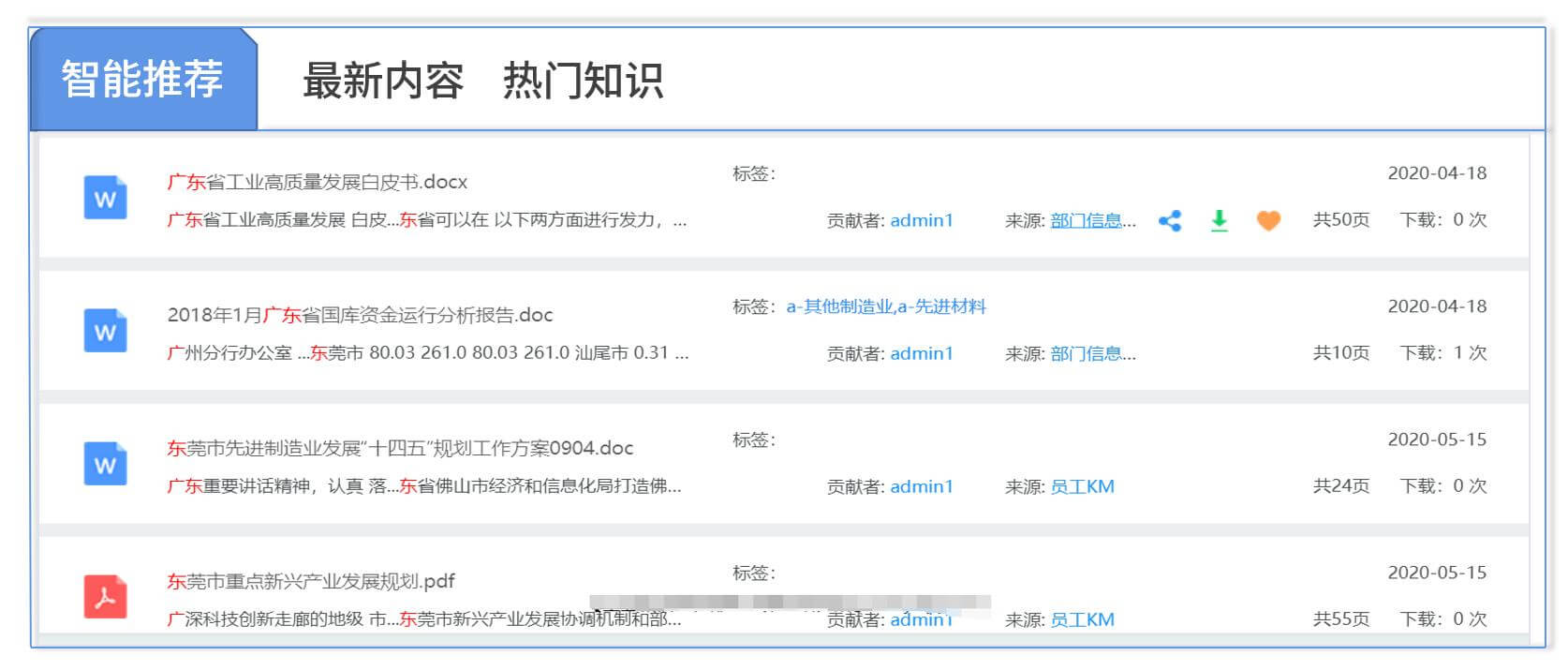Image resolution: width=1568 pixels, height=670 pixels.
Task: Select the 热门知识 tab
Action: click(x=583, y=81)
